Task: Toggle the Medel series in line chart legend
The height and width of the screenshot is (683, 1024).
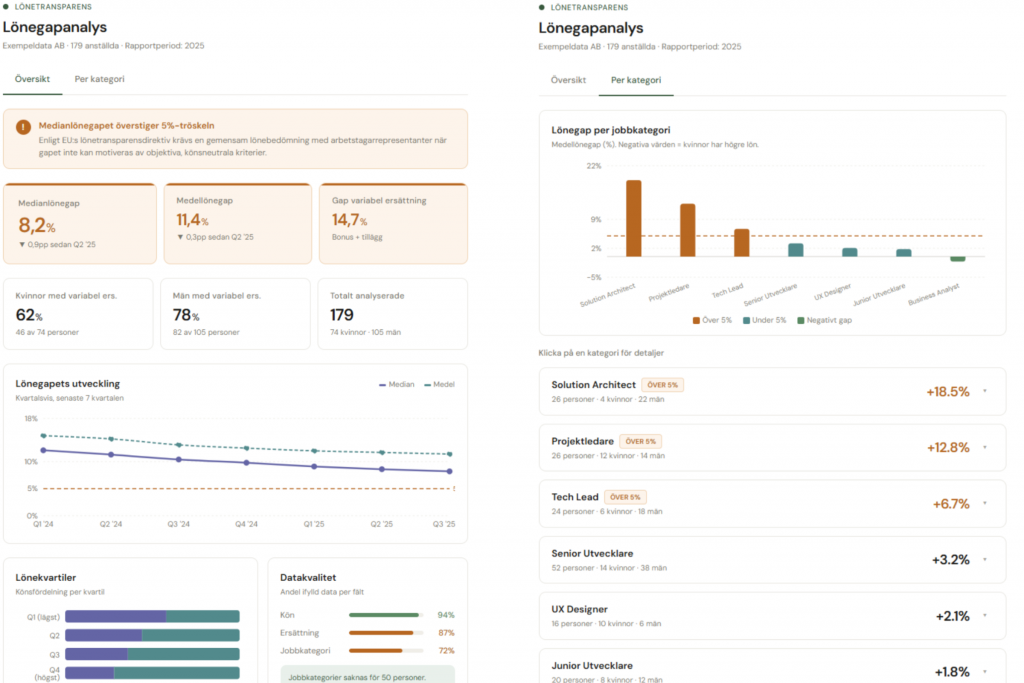Action: [438, 384]
